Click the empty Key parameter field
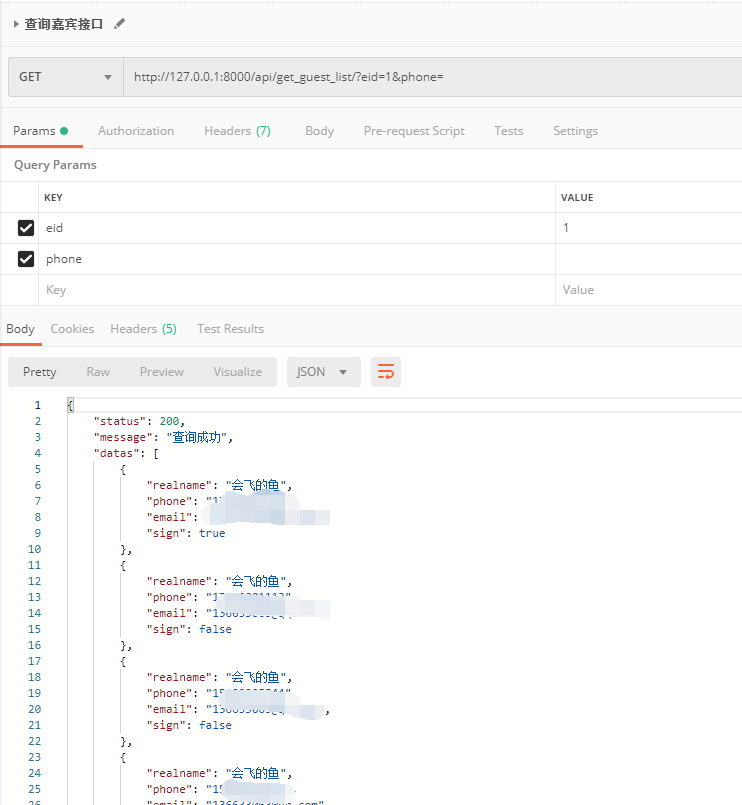The width and height of the screenshot is (742, 805). (295, 290)
